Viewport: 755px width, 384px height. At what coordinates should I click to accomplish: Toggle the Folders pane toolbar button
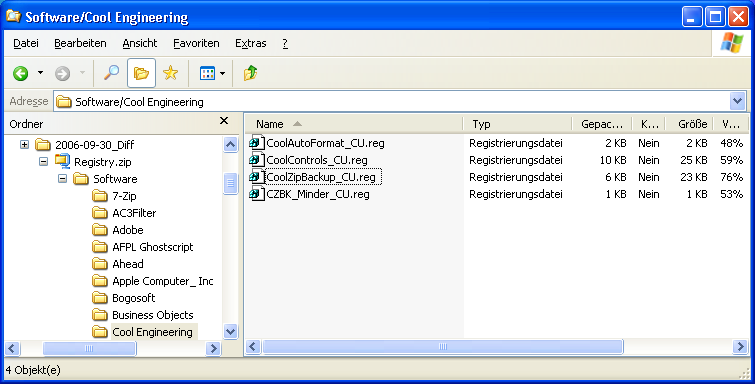[141, 73]
